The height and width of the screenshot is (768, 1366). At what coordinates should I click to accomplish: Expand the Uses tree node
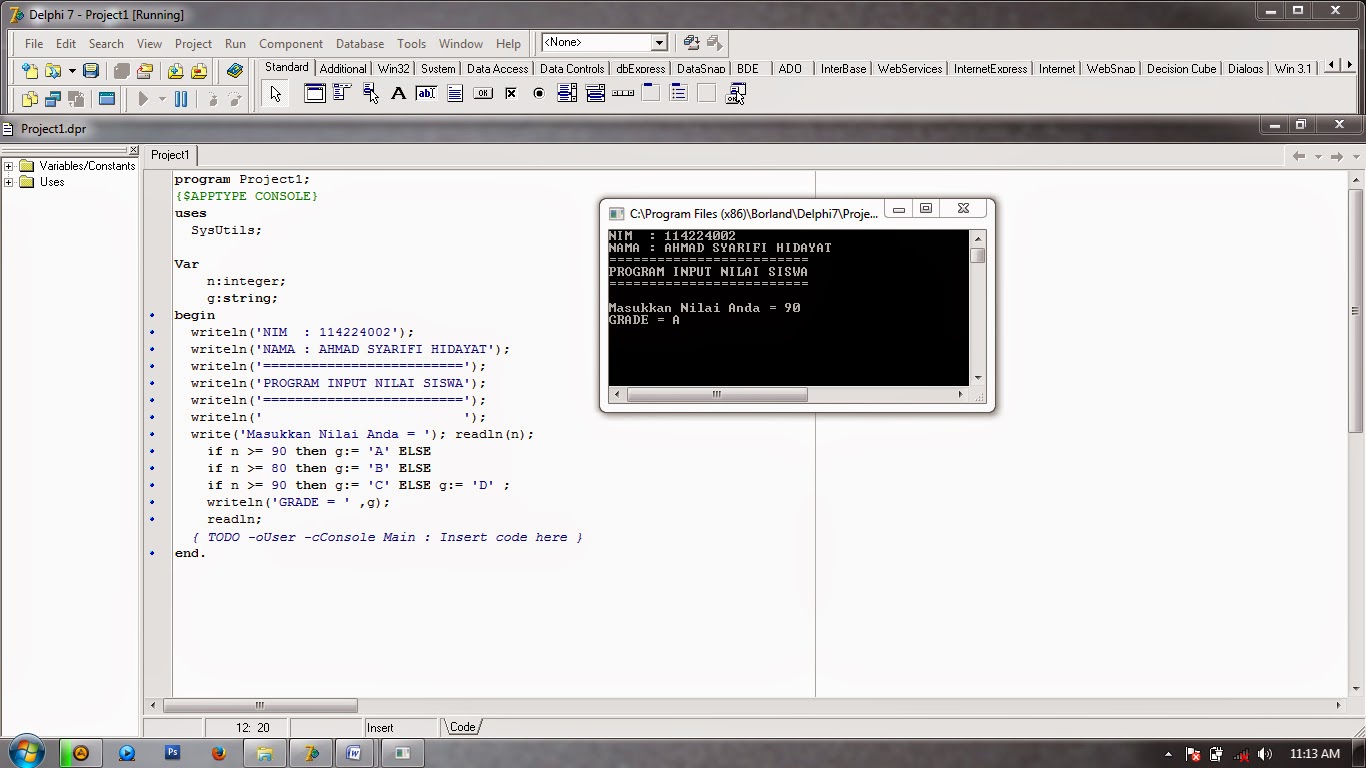pos(9,182)
